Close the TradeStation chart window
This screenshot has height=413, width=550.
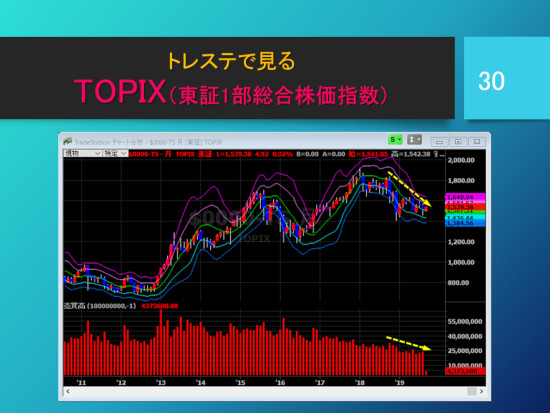click(x=477, y=142)
